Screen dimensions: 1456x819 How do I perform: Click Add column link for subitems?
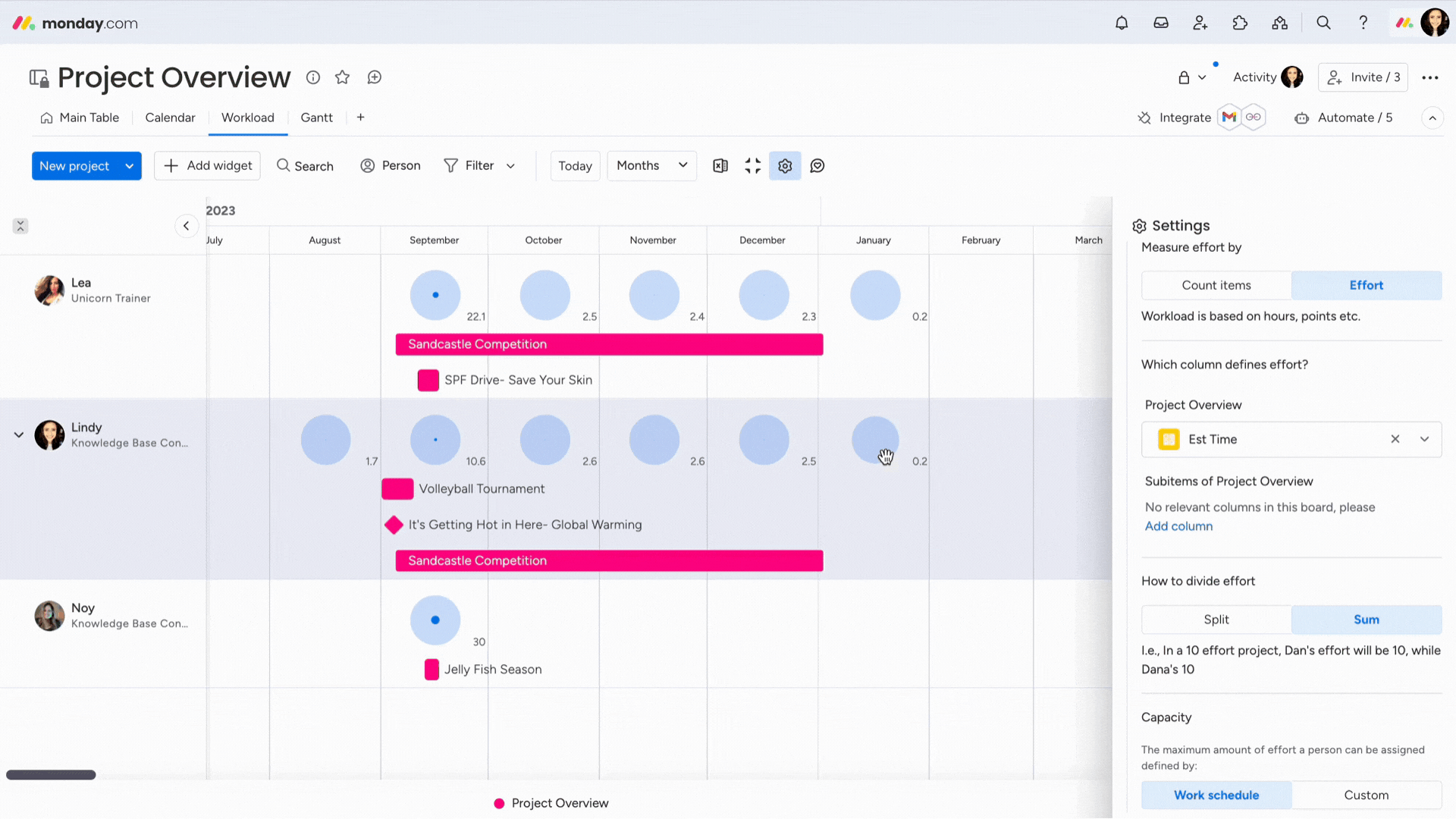pyautogui.click(x=1178, y=526)
